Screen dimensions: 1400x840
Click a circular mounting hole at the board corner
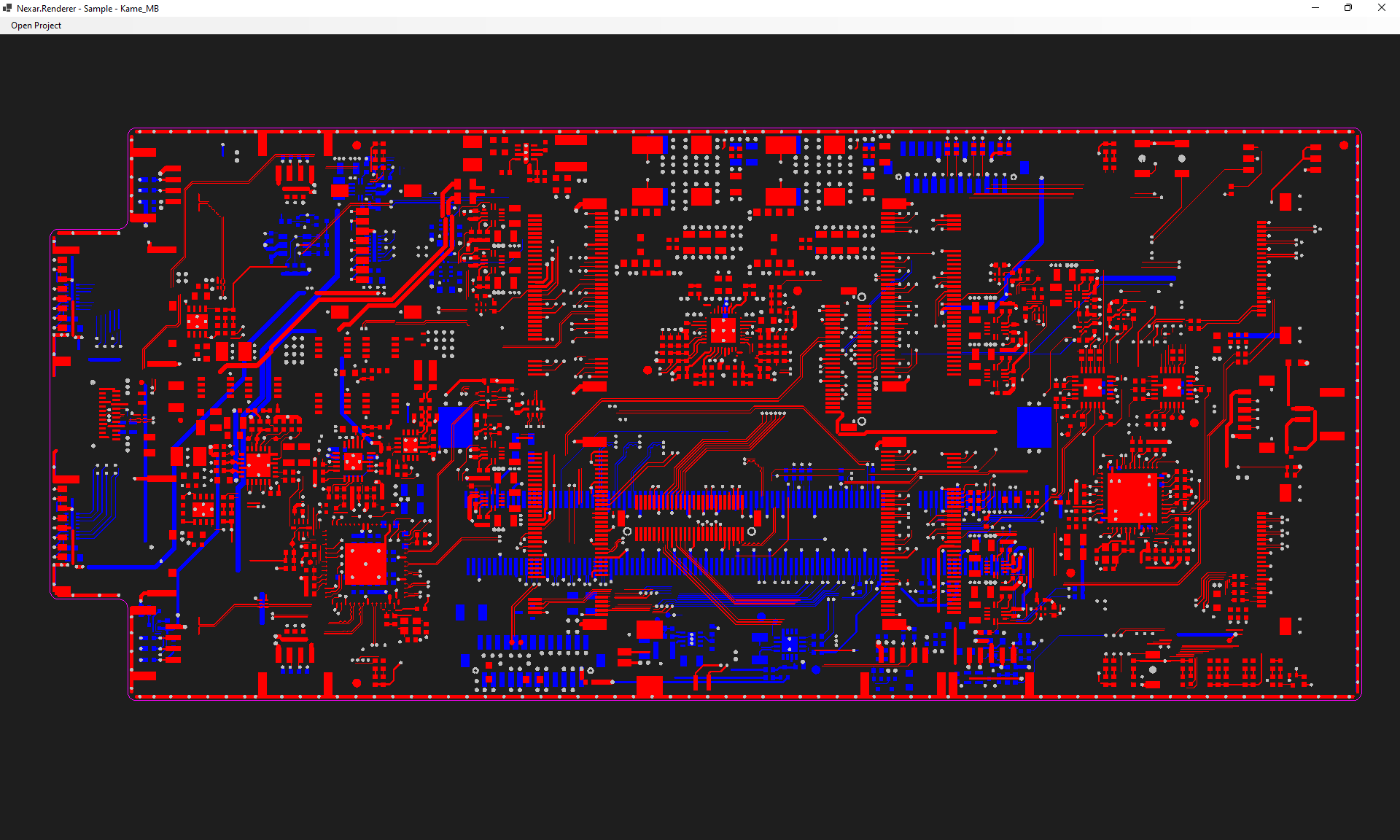(x=1344, y=144)
